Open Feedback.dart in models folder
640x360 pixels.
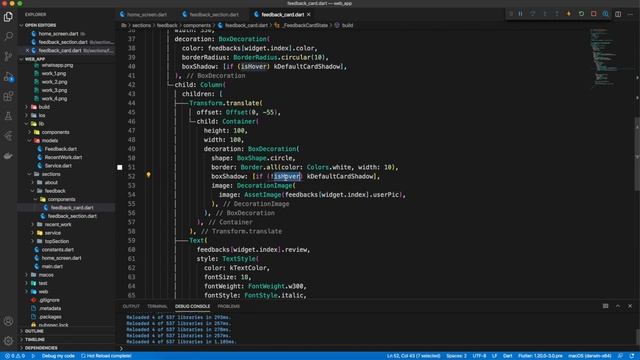[x=60, y=149]
